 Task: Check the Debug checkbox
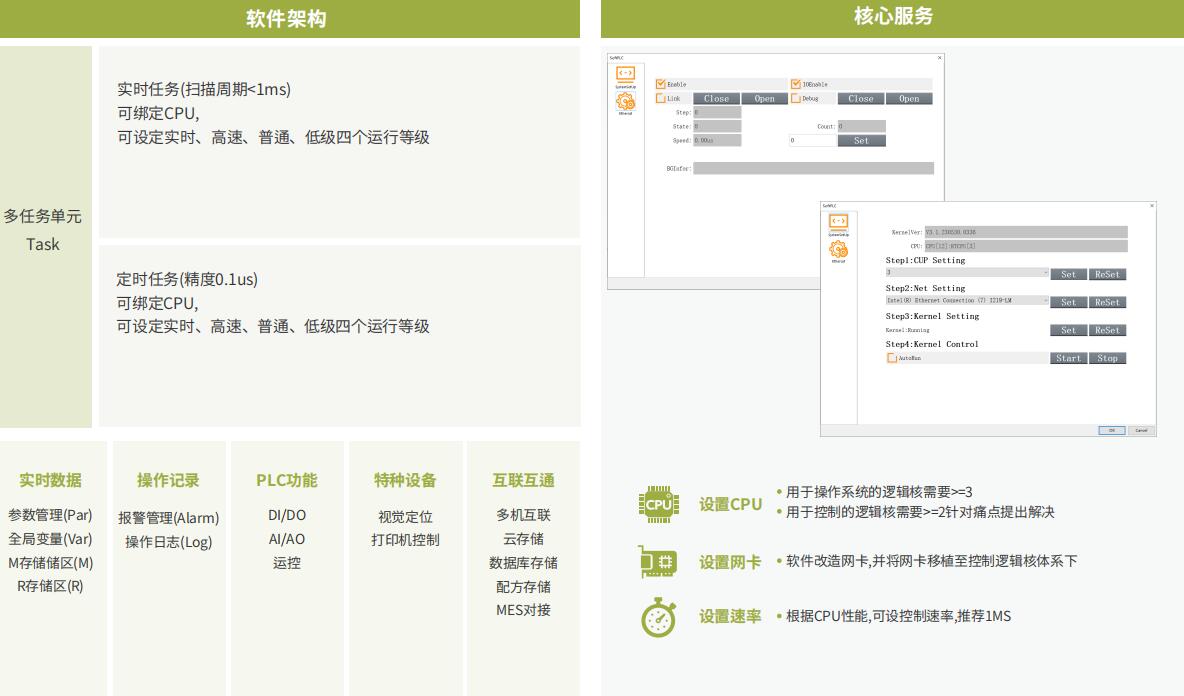pos(796,99)
